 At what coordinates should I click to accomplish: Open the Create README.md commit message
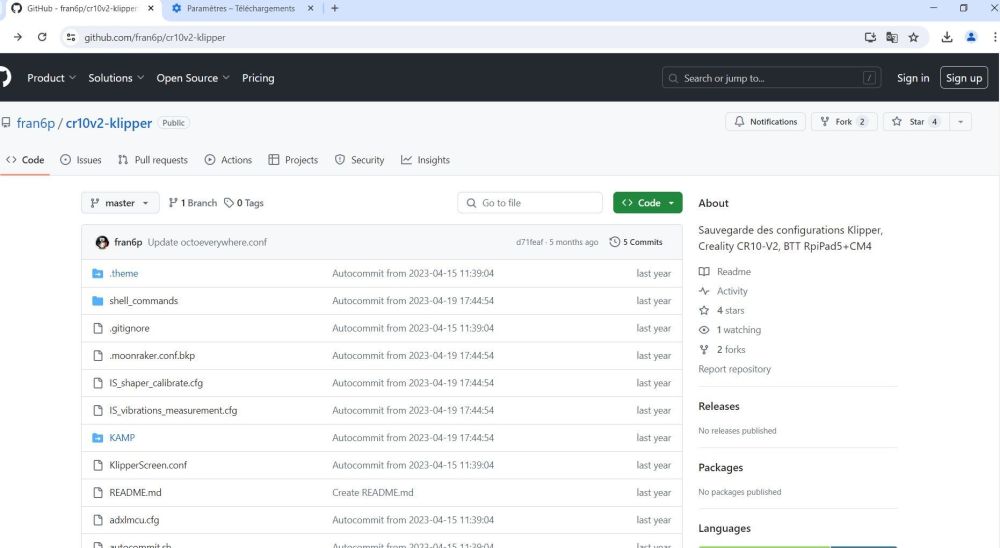click(372, 492)
